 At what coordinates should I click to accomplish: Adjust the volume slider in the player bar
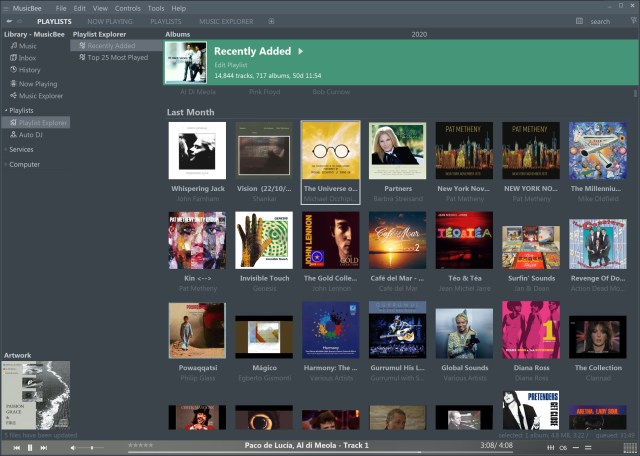click(92, 447)
